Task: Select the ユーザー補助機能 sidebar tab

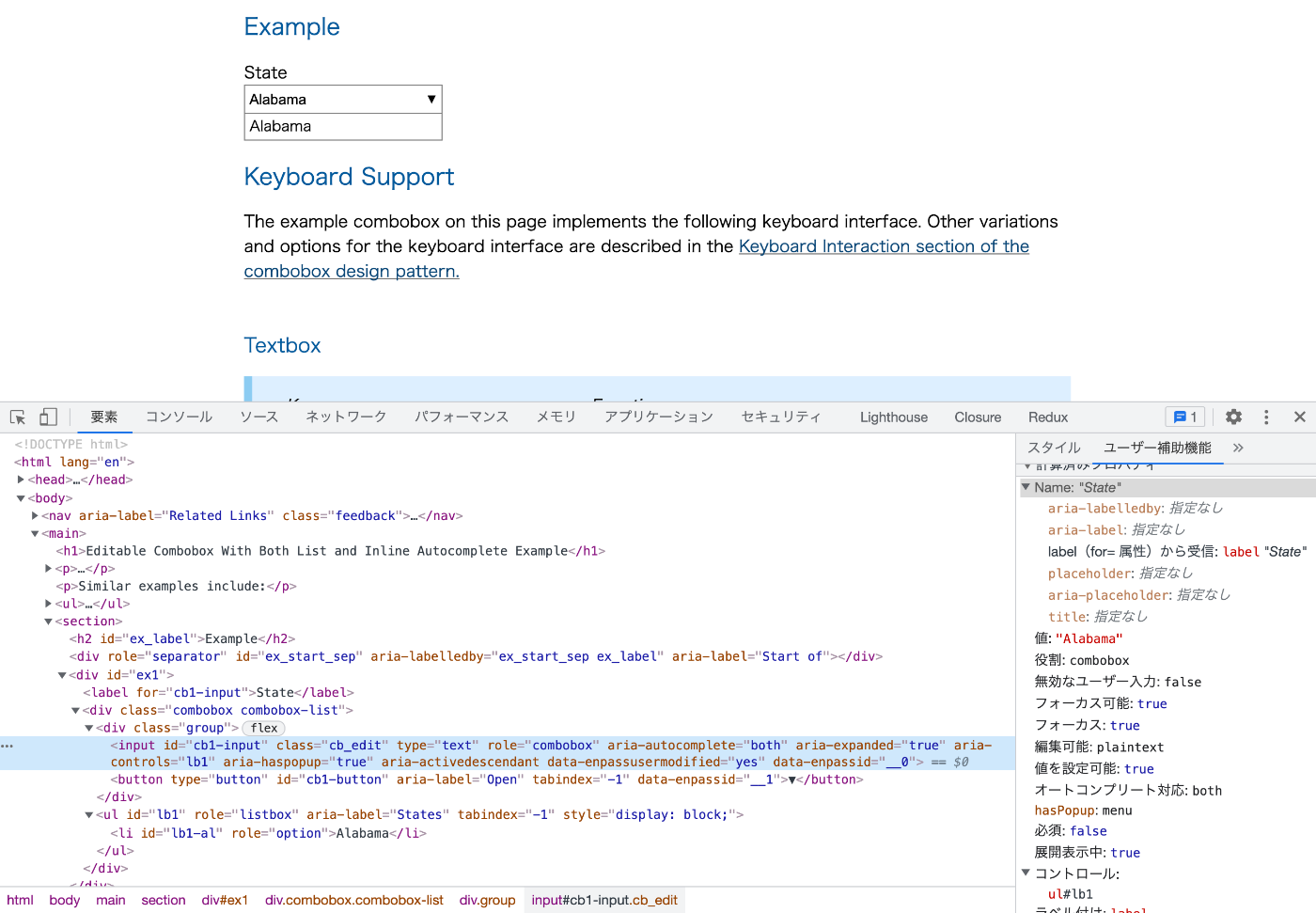Action: coord(1157,448)
